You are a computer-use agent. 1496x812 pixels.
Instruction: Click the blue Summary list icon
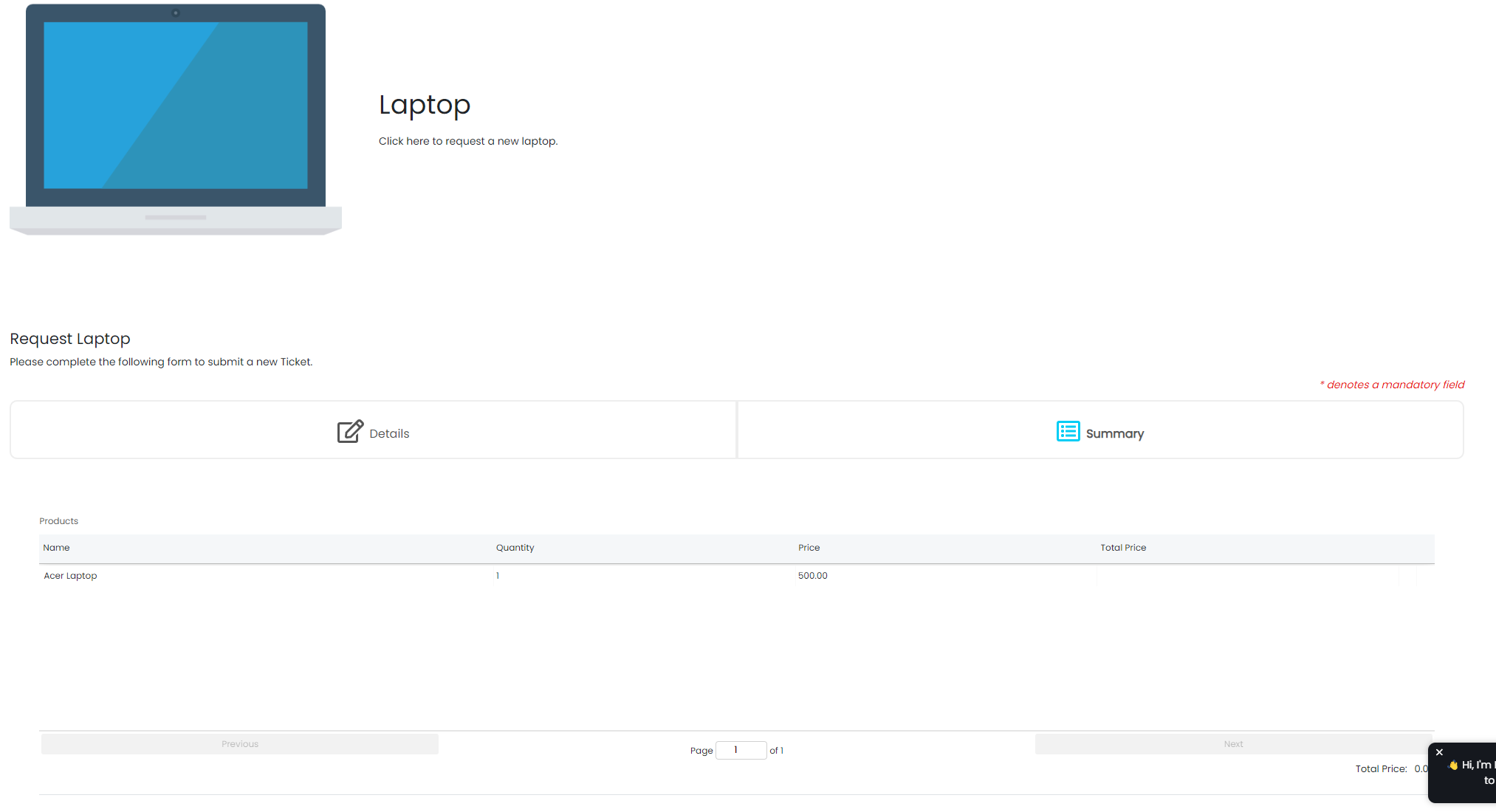[1068, 431]
